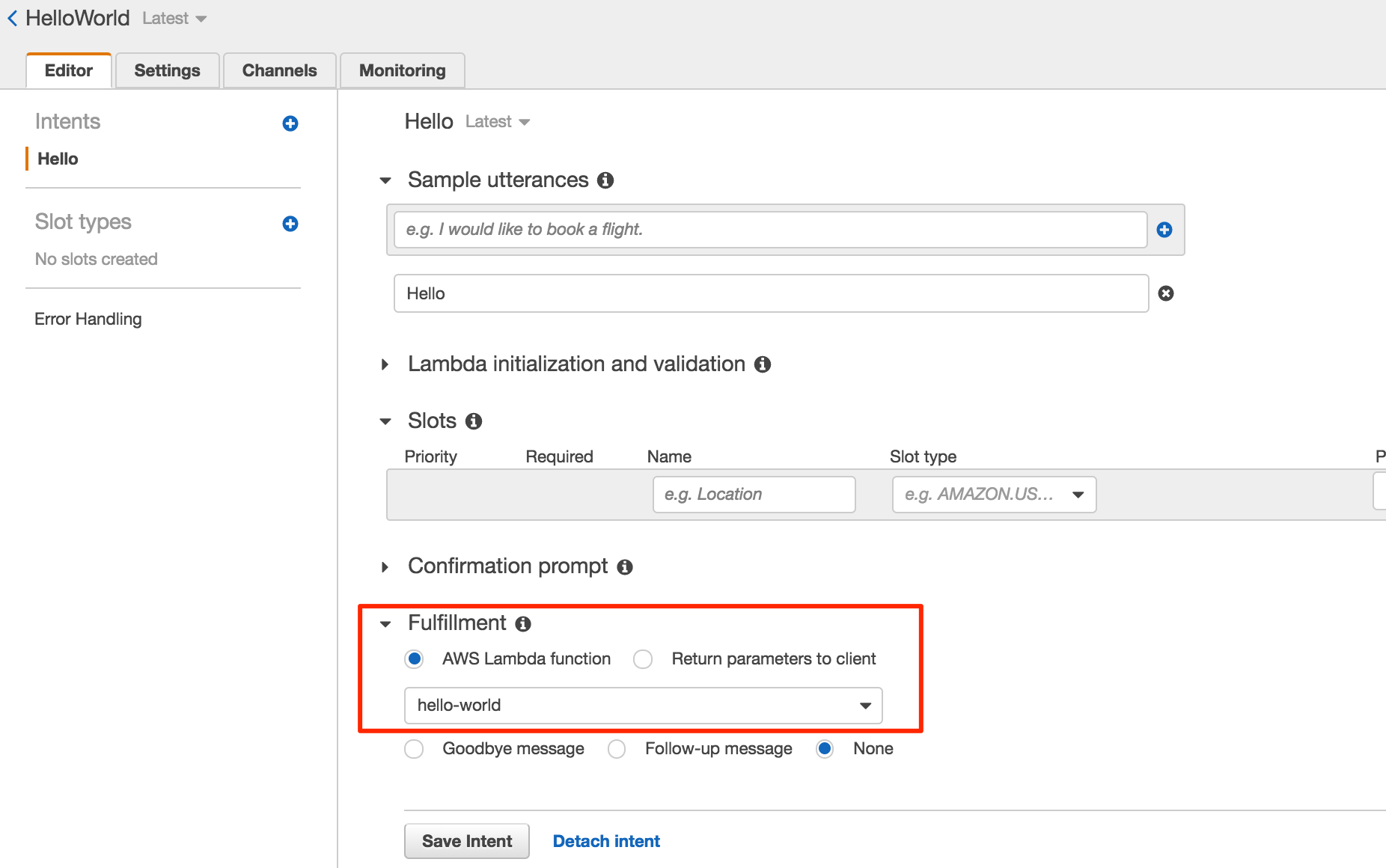Click the Hello utterance text field
Viewport: 1386px width, 868px height.
pos(772,293)
